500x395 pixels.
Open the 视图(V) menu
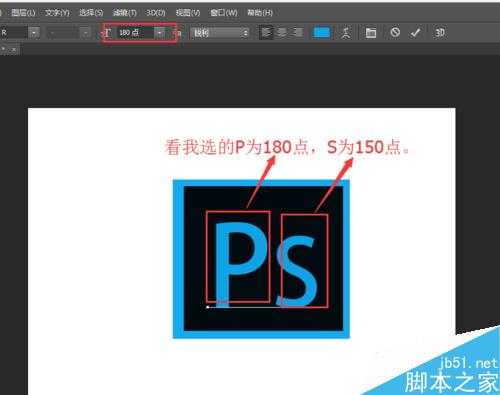click(188, 13)
